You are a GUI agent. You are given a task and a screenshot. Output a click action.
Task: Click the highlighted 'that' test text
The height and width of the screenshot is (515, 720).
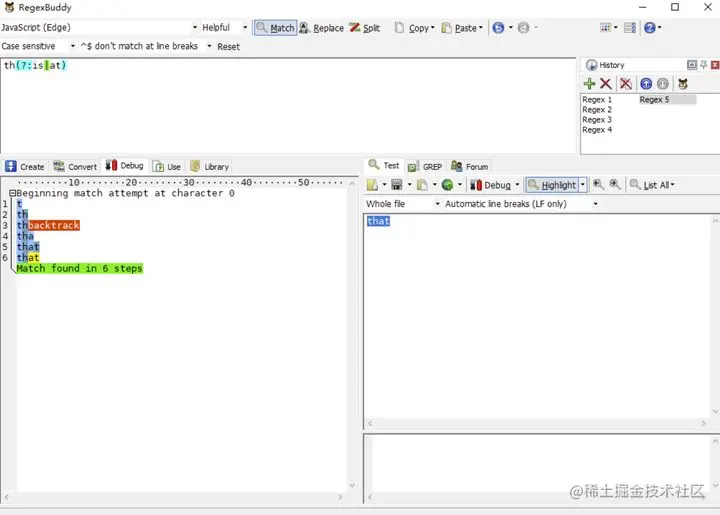378,221
